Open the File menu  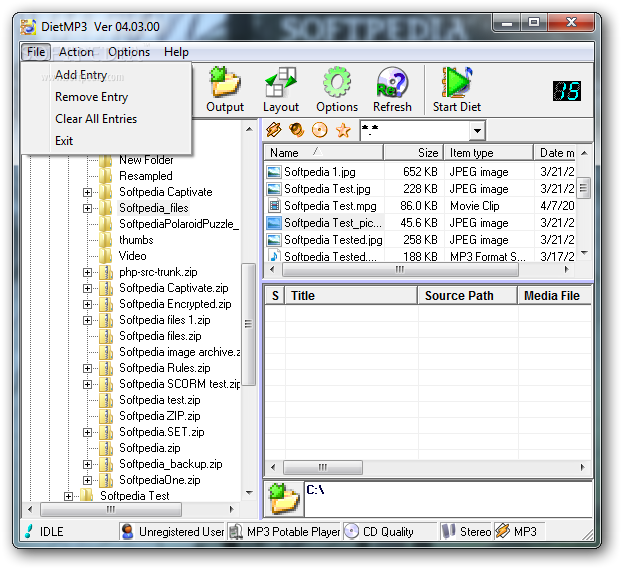tap(36, 52)
